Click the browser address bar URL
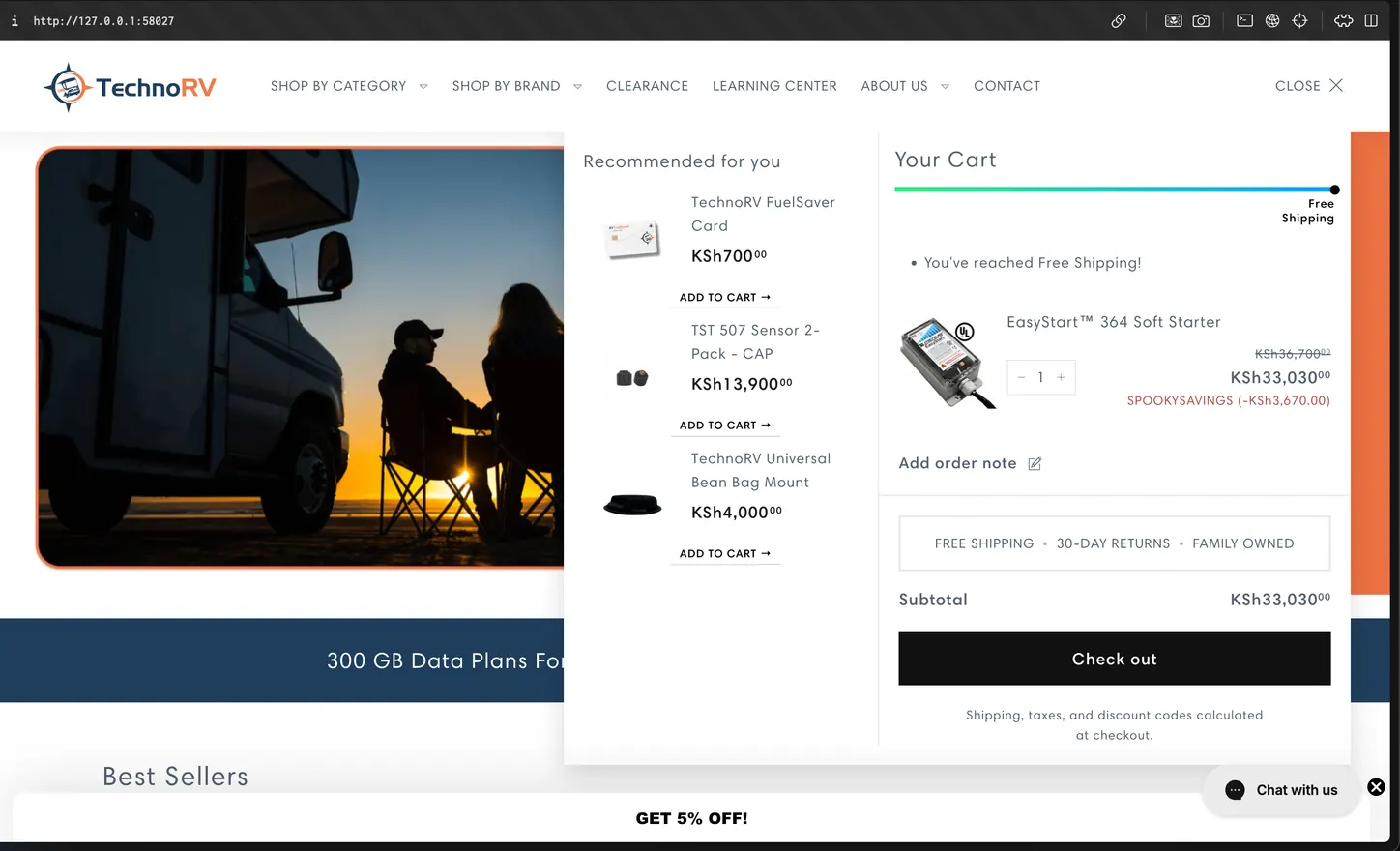Image resolution: width=1400 pixels, height=851 pixels. pyautogui.click(x=103, y=20)
